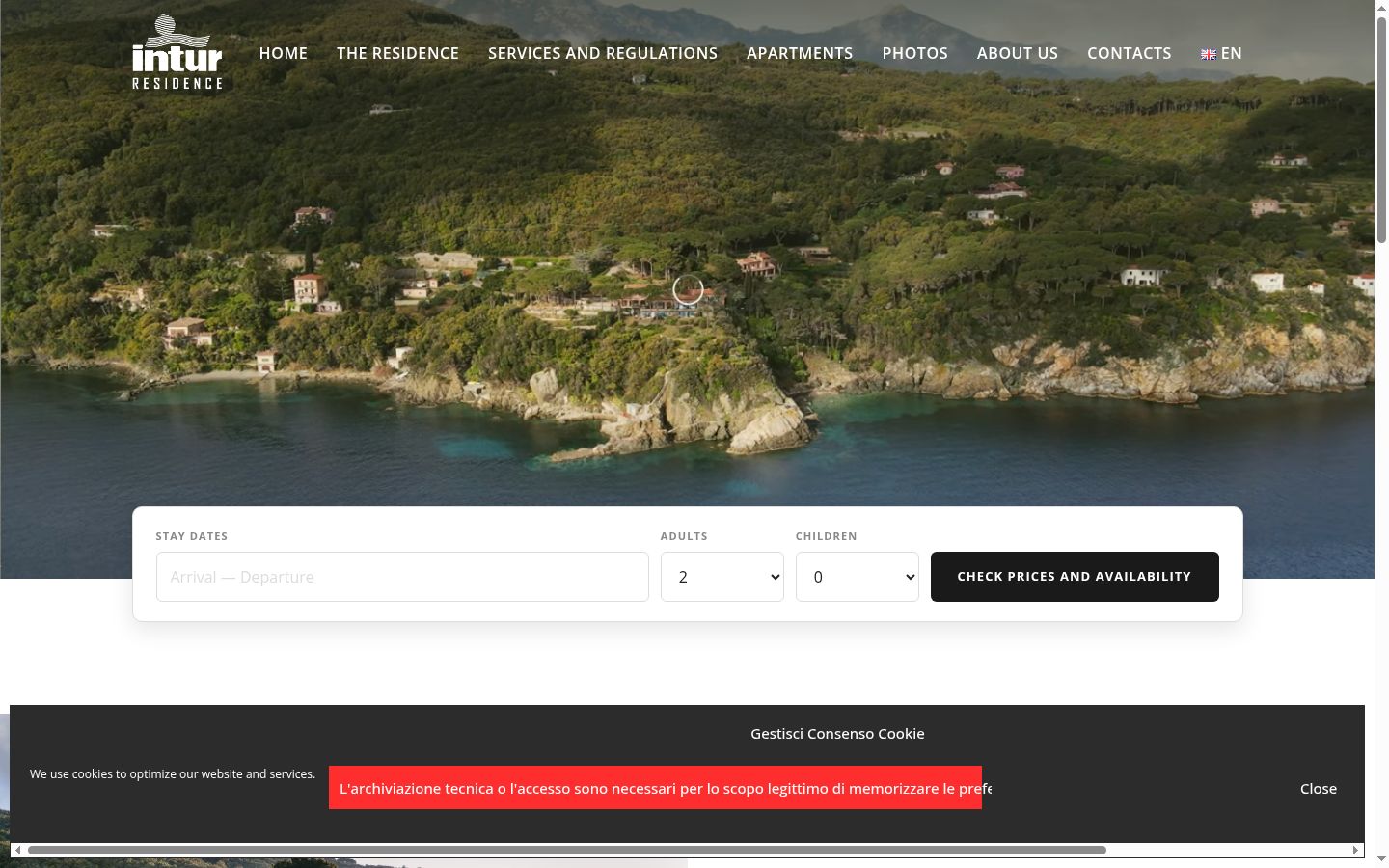1389x868 pixels.
Task: Go to the Home menu item
Action: coord(284,54)
